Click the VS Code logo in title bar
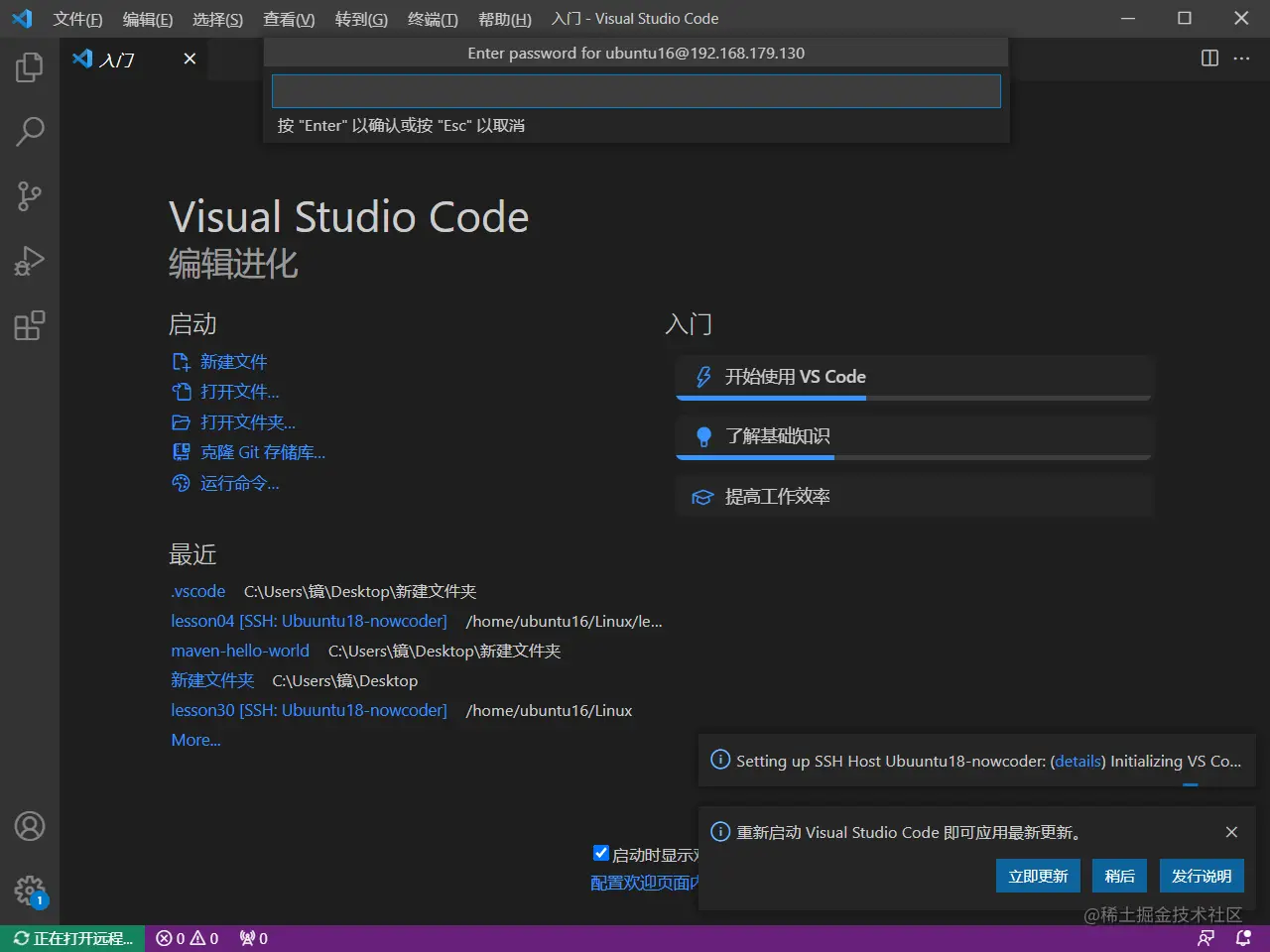This screenshot has height=952, width=1270. (x=22, y=19)
